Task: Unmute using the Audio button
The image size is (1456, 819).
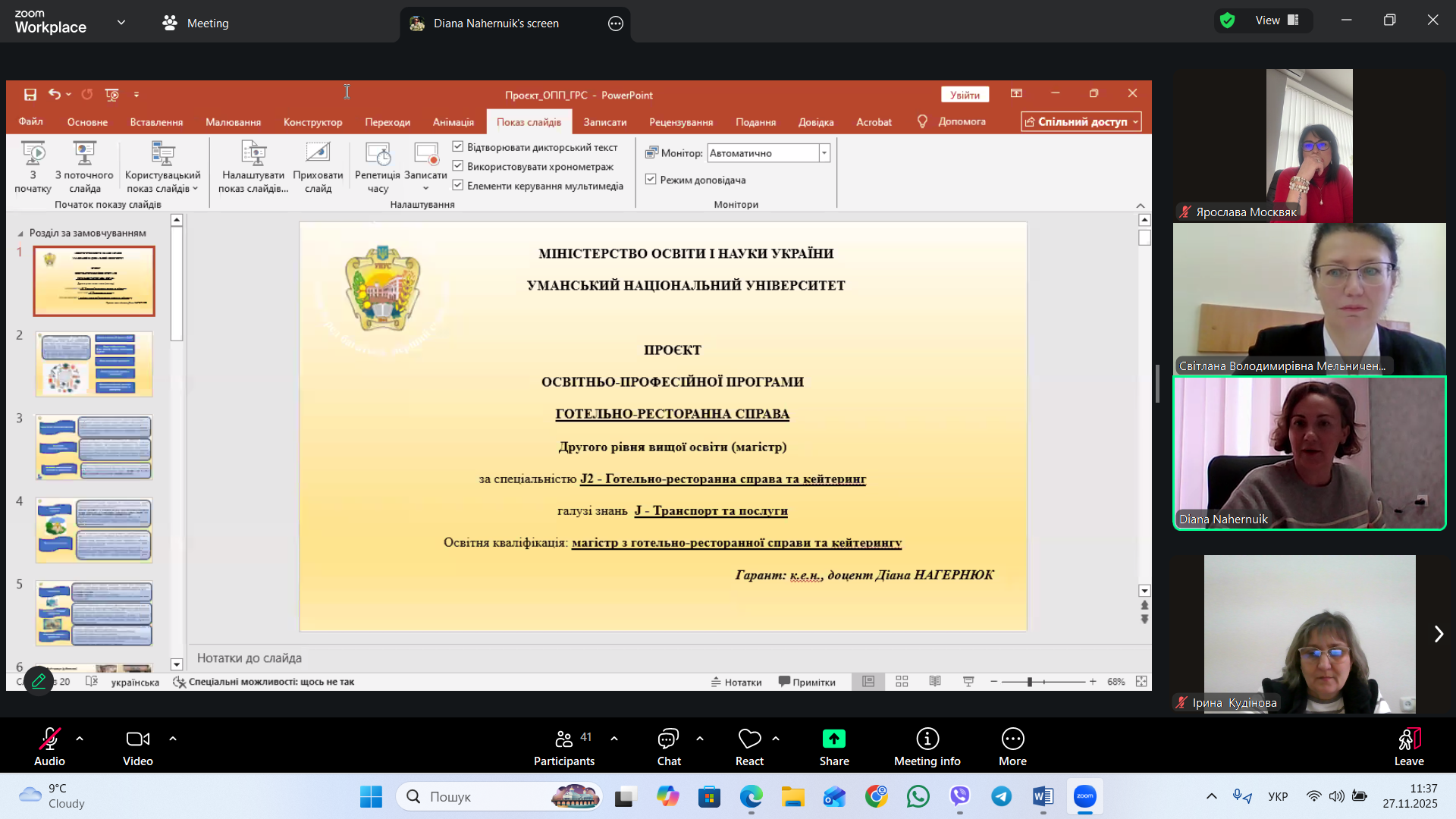Action: pyautogui.click(x=49, y=739)
